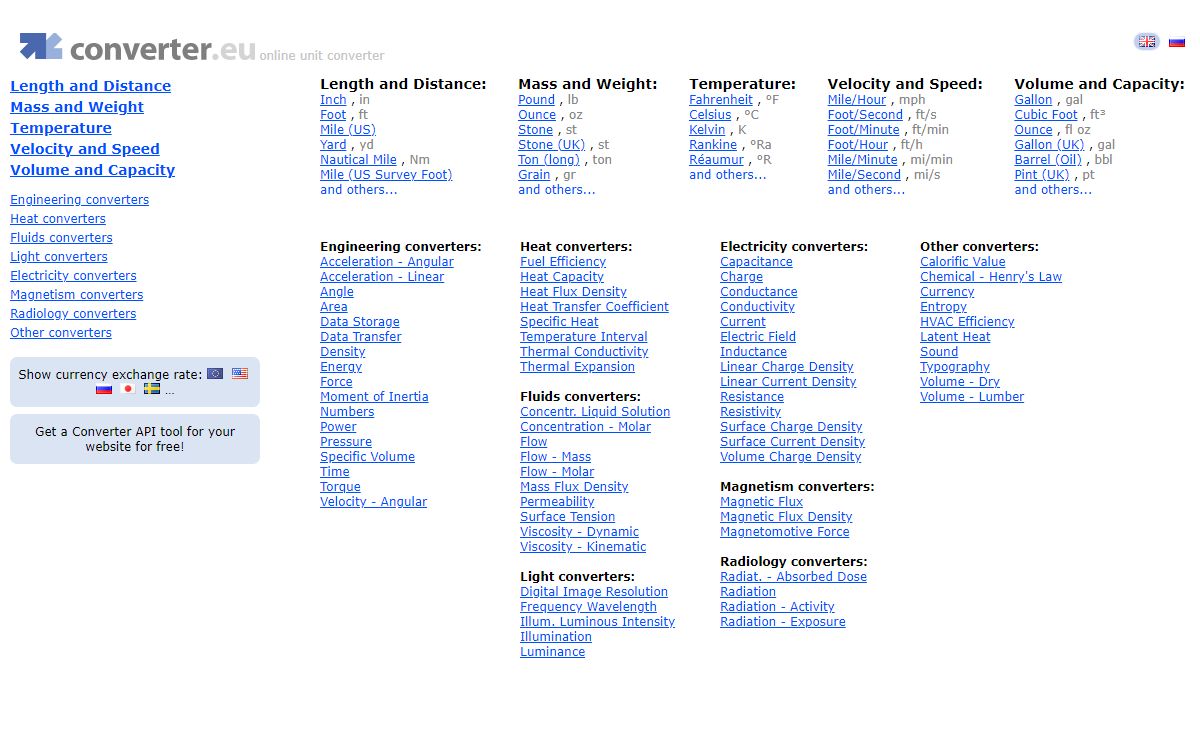Switch site language with the Russian flag at top right
1200x740 pixels.
point(1177,42)
